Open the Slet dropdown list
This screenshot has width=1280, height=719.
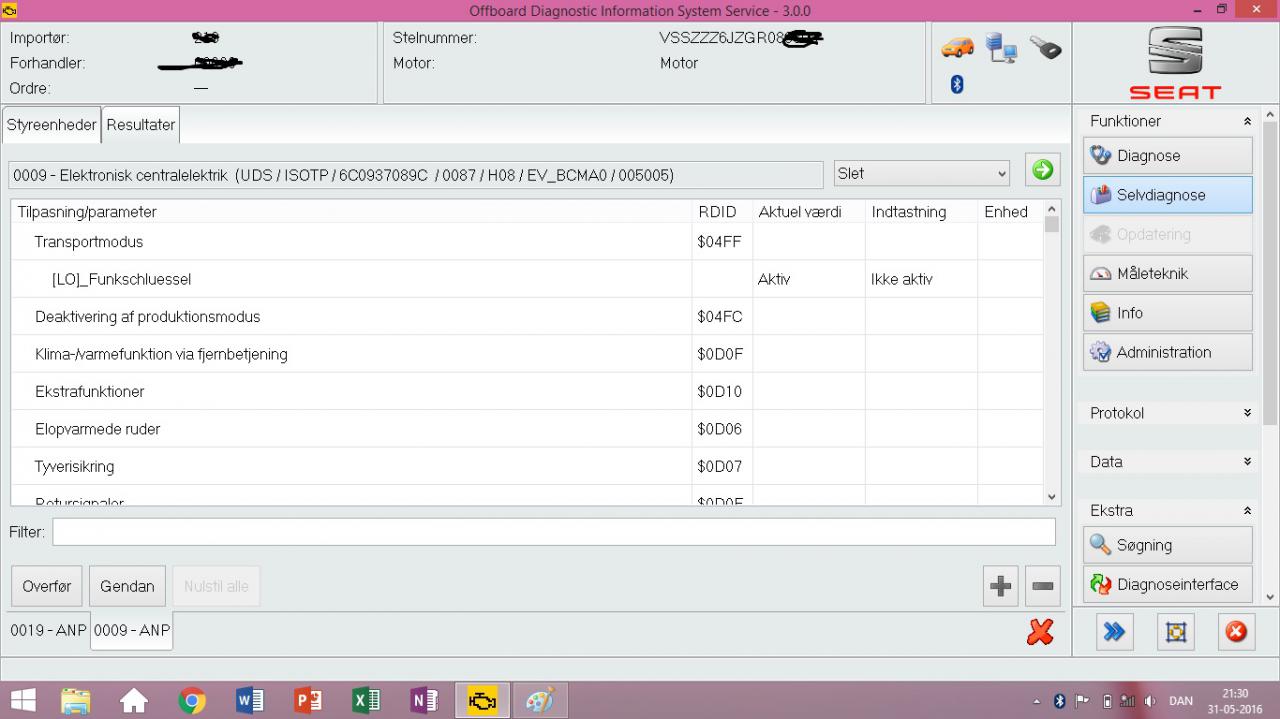(922, 173)
